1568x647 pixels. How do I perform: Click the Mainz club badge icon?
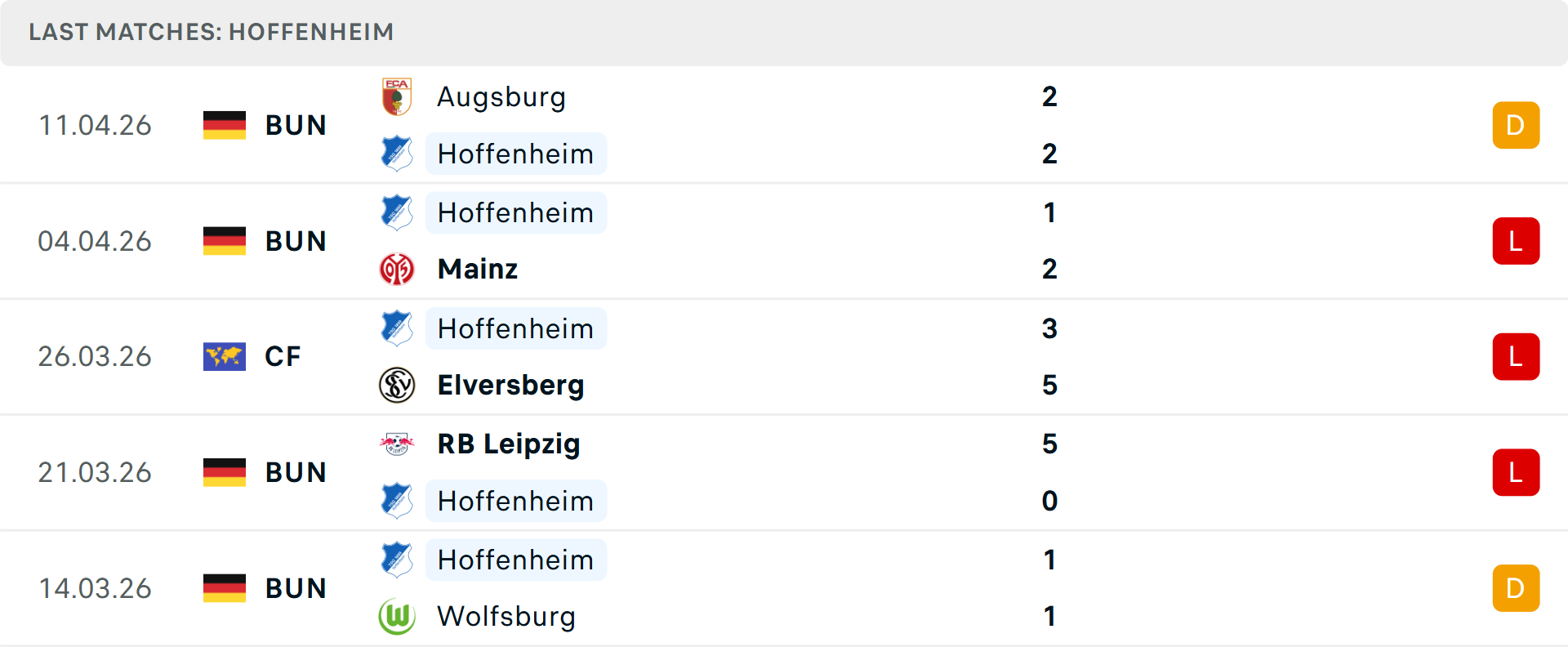(x=397, y=269)
